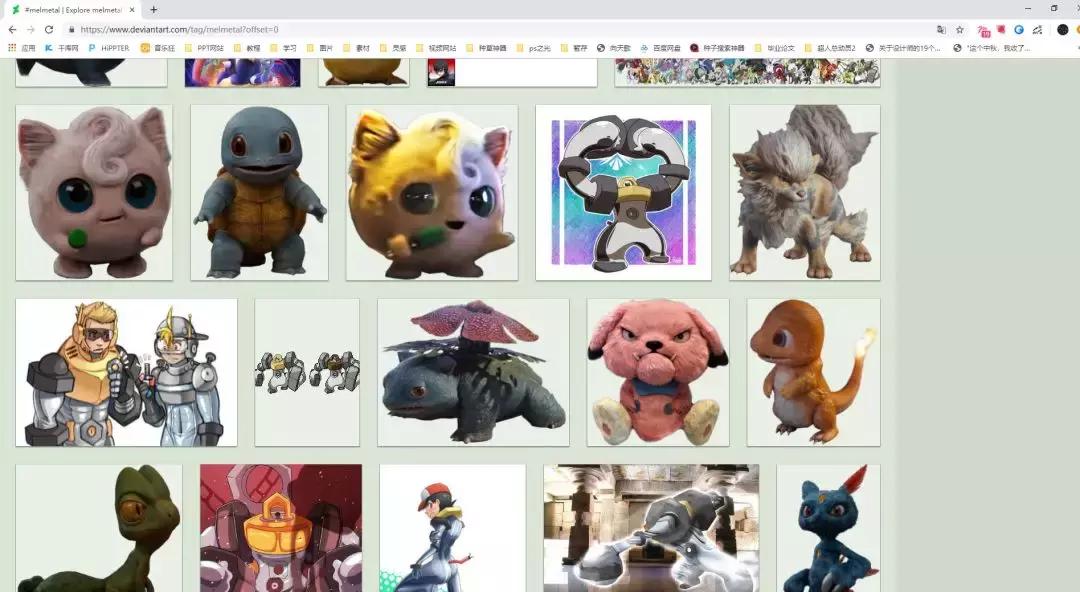
Task: Open the red extension with badge
Action: 984,30
